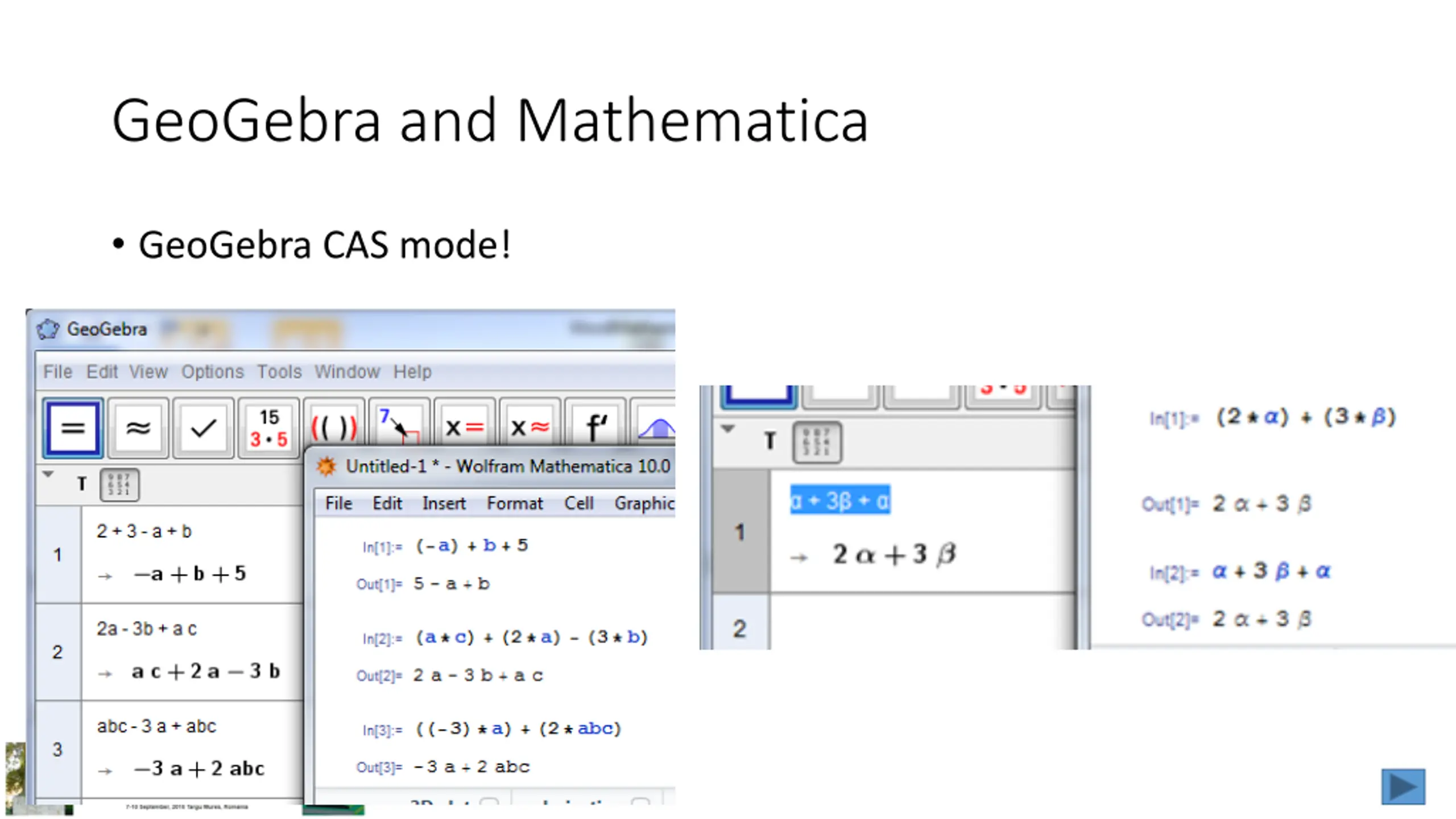Select the Keep Input checkmark tool
The height and width of the screenshot is (819, 1456).
(203, 428)
